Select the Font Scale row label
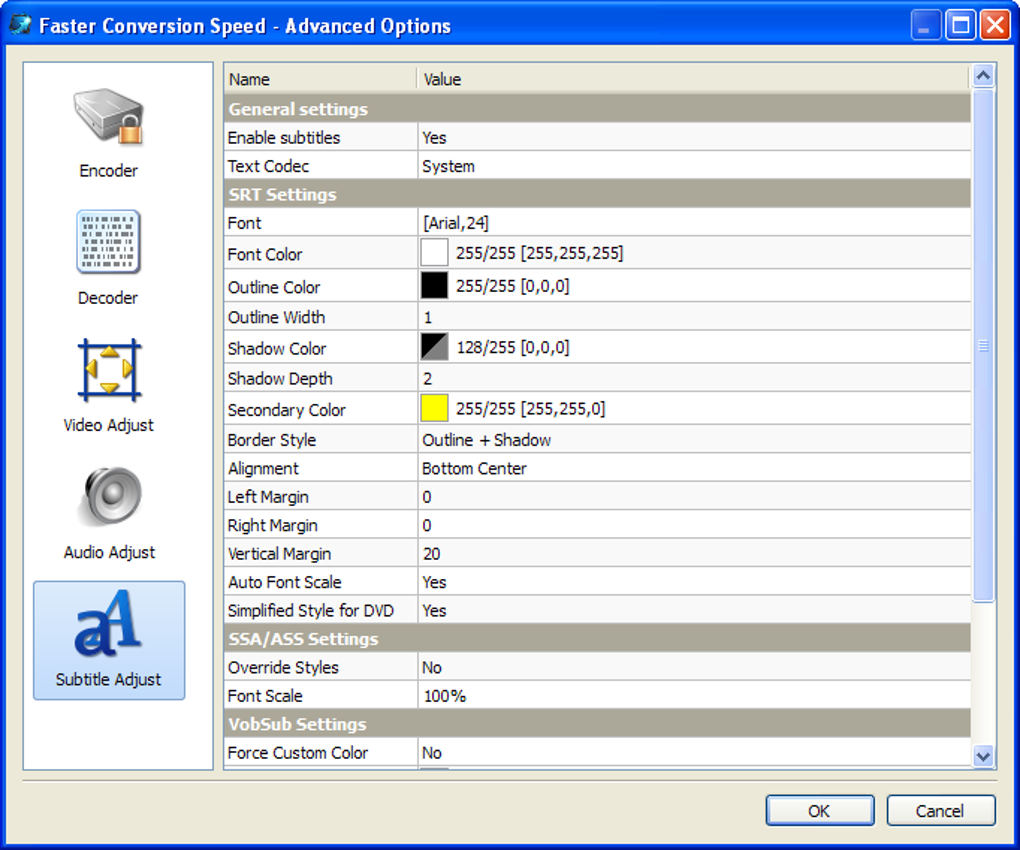 (265, 696)
